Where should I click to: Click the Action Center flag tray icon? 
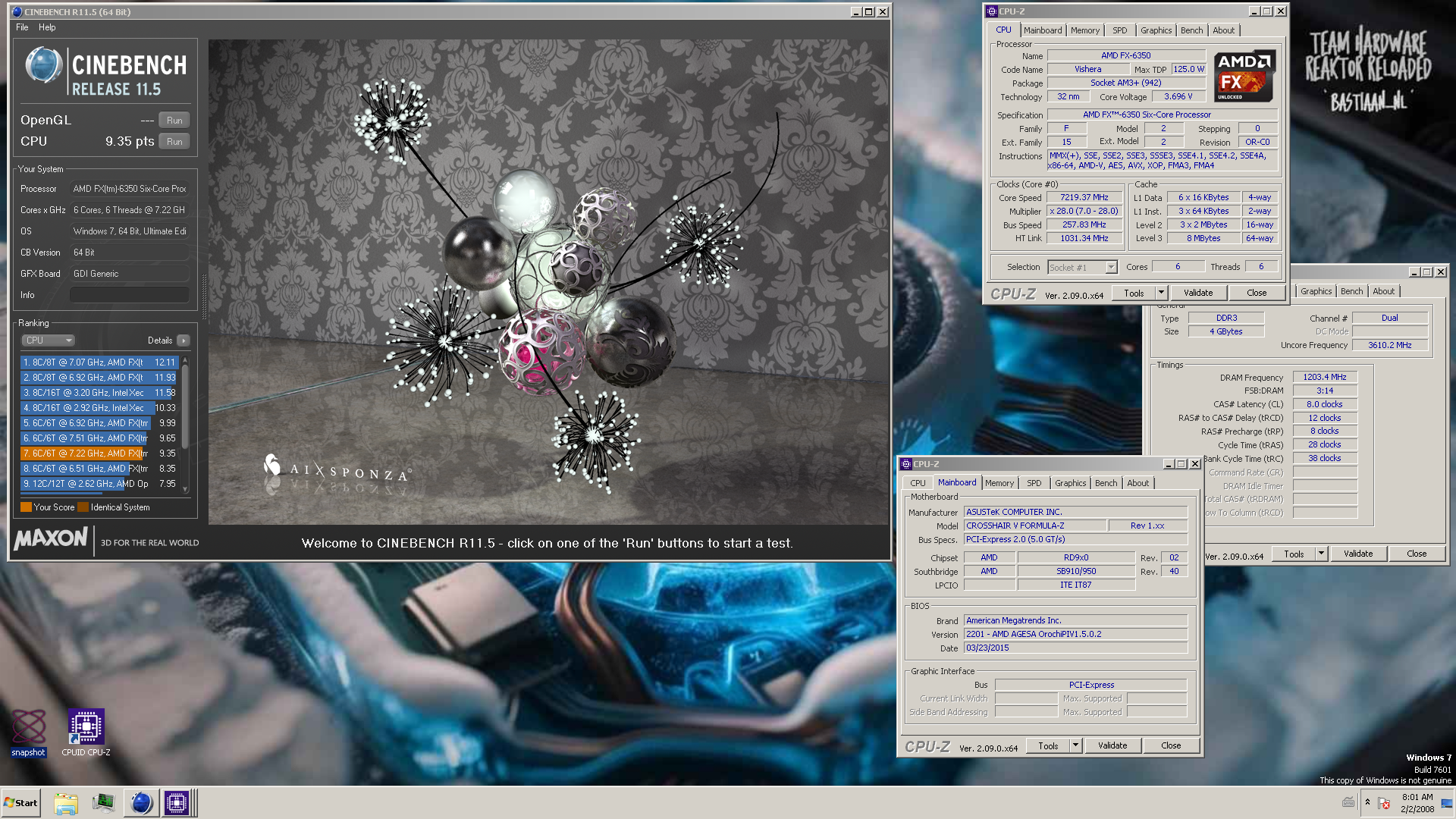coord(1384,803)
